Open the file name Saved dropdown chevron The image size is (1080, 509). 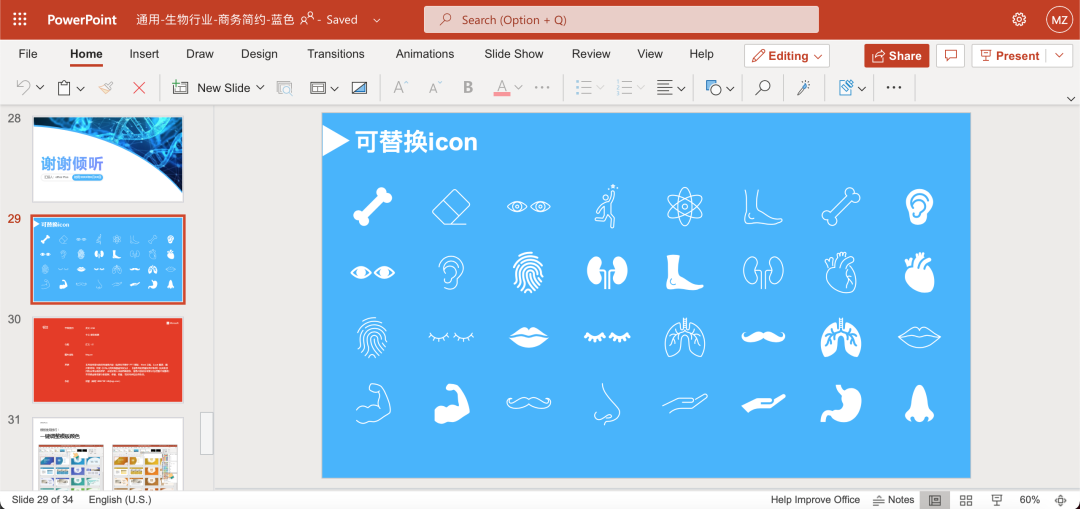(x=377, y=20)
